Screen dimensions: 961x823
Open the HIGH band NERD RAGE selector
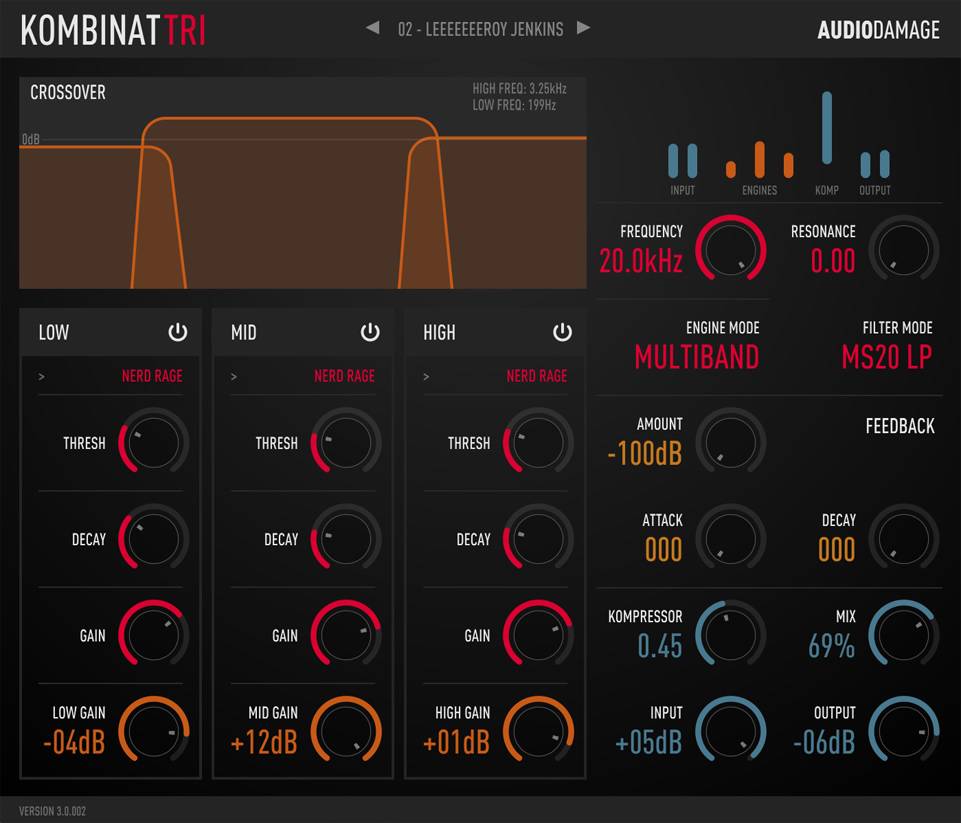coord(536,376)
